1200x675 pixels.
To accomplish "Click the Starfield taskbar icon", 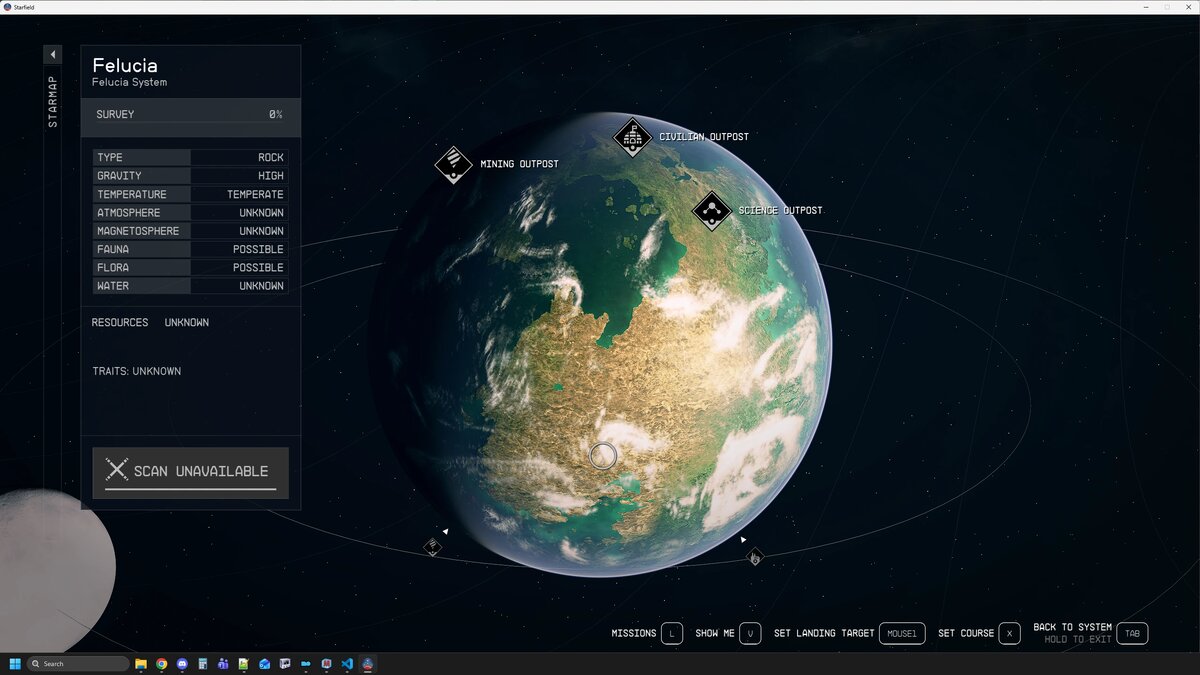I will [x=368, y=664].
